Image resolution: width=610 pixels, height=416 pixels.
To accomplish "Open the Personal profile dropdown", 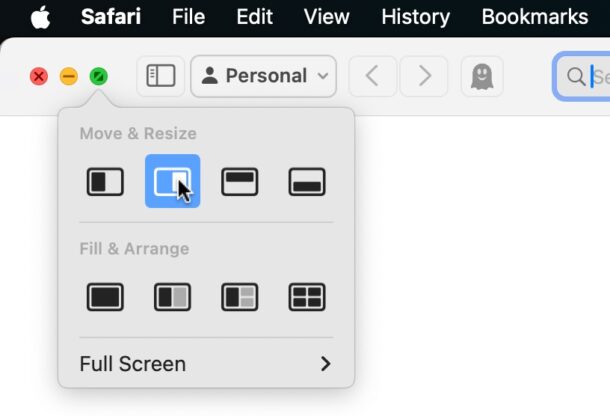I will pos(264,76).
